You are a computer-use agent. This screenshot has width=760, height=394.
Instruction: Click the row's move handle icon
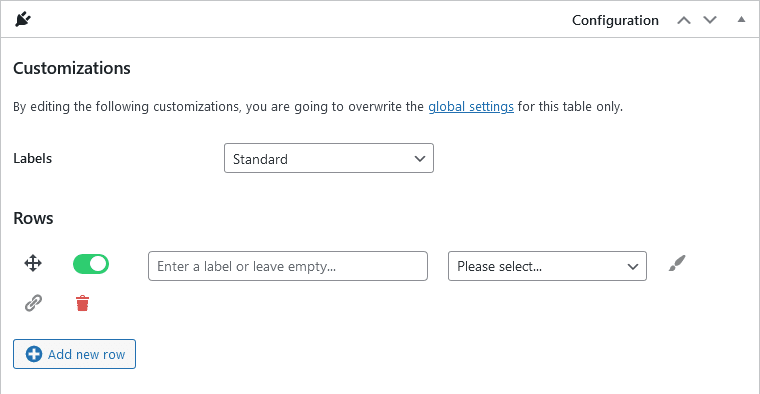(33, 264)
